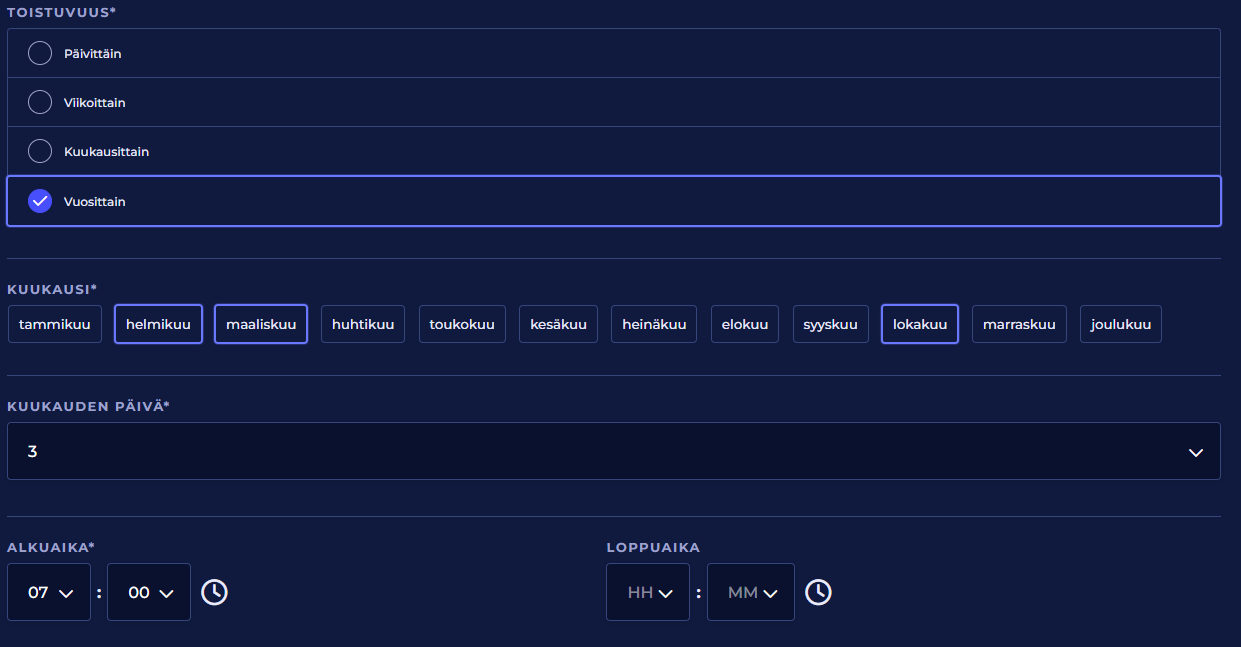Enable the marraskuu month chip
The width and height of the screenshot is (1241, 647).
point(1019,324)
